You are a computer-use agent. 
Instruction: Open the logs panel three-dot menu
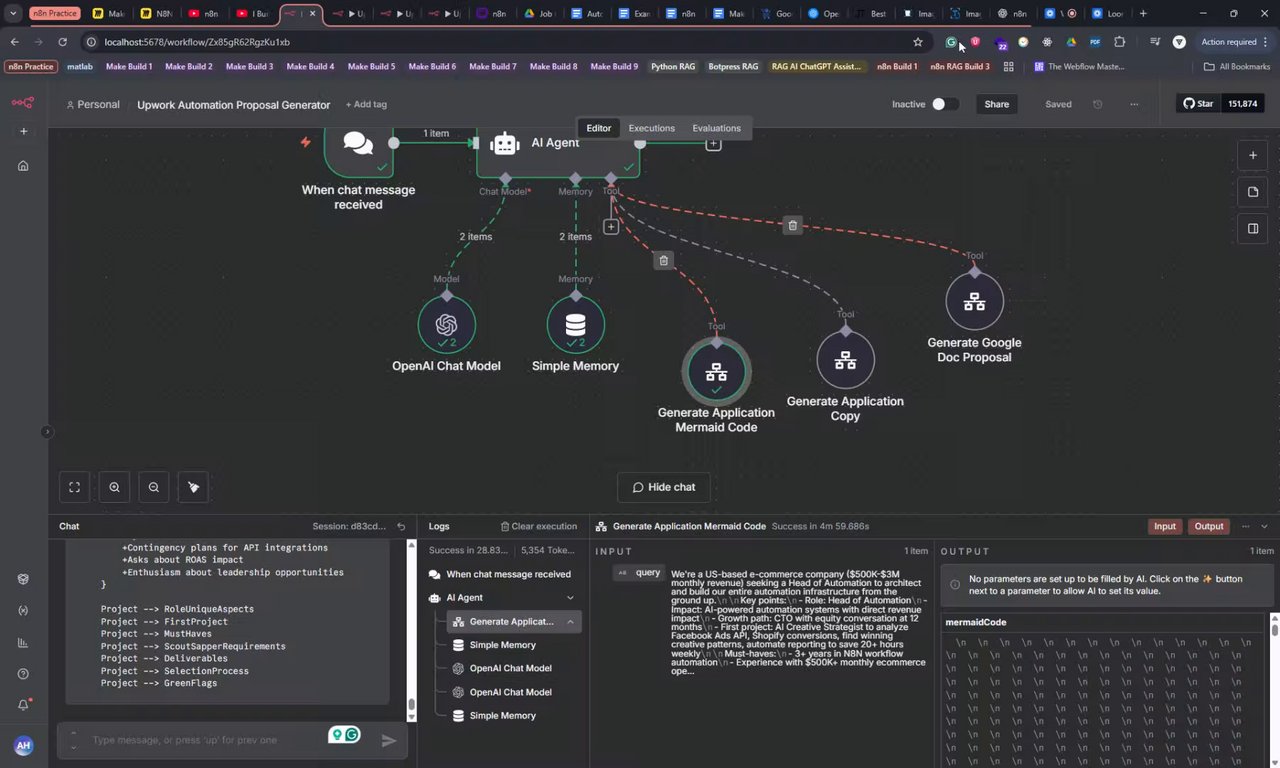[1245, 526]
